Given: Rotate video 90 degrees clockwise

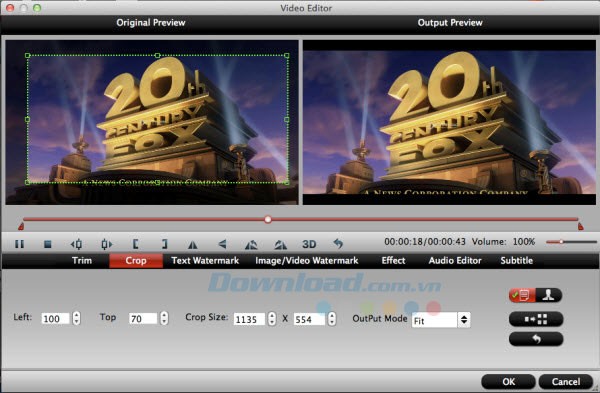Looking at the screenshot, I should (280, 244).
